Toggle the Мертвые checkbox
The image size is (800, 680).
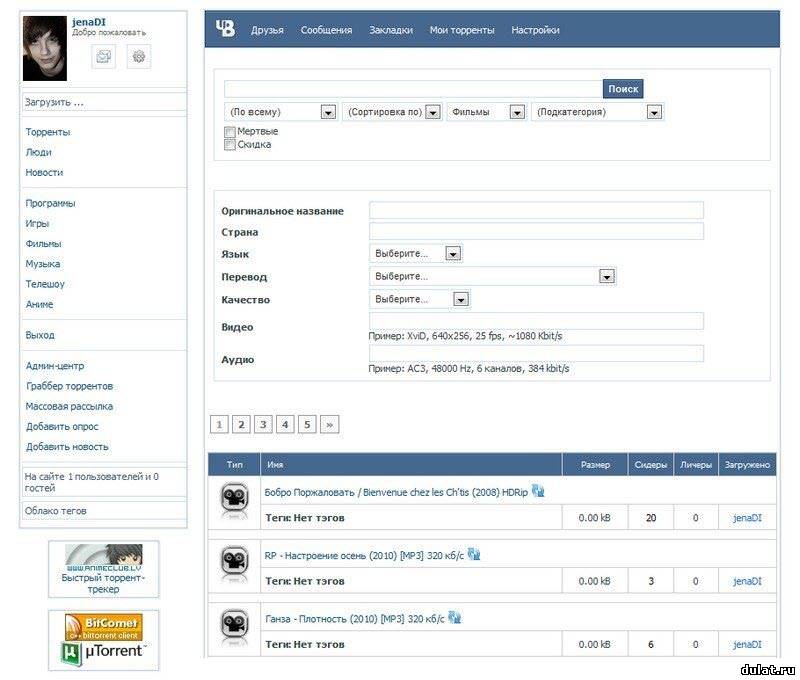pos(230,132)
